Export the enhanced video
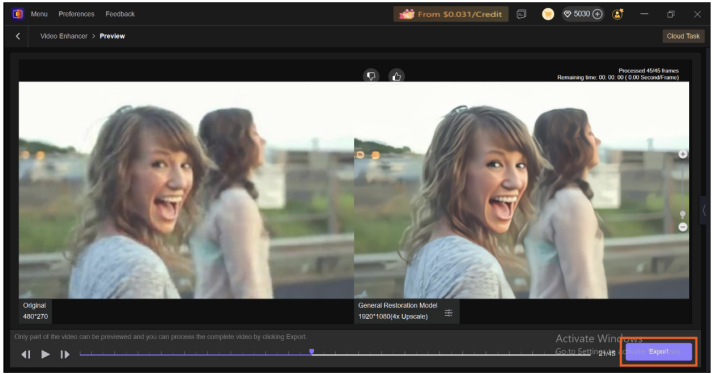The image size is (714, 374). [x=658, y=352]
